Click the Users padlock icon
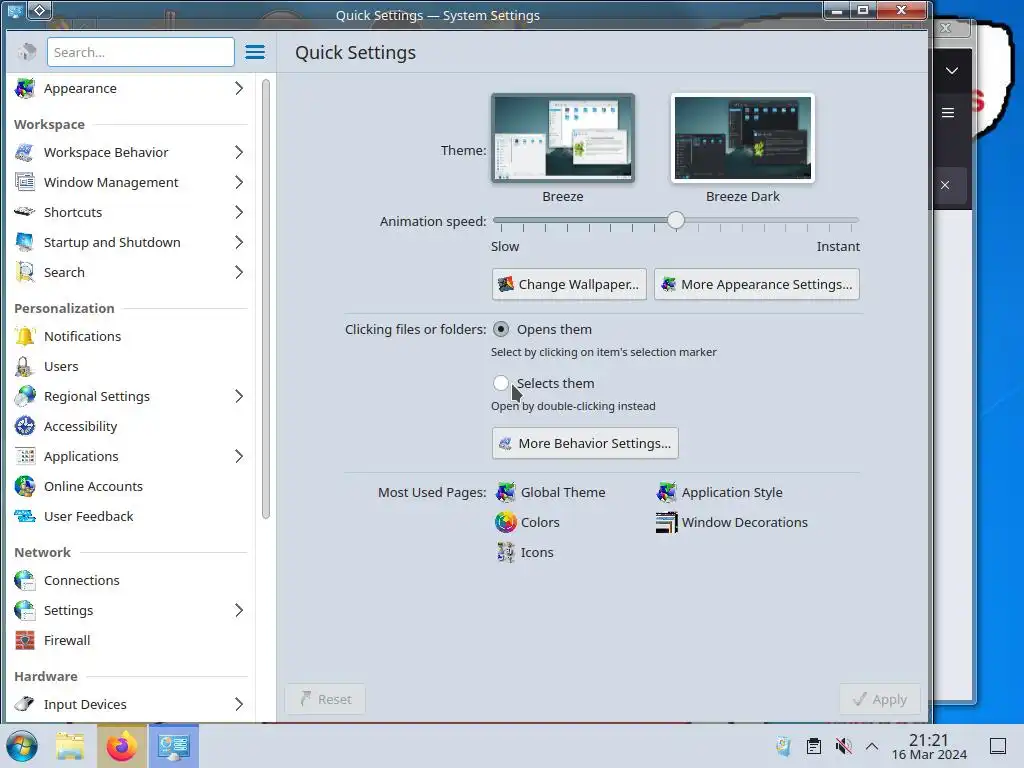The image size is (1024, 768). click(25, 366)
